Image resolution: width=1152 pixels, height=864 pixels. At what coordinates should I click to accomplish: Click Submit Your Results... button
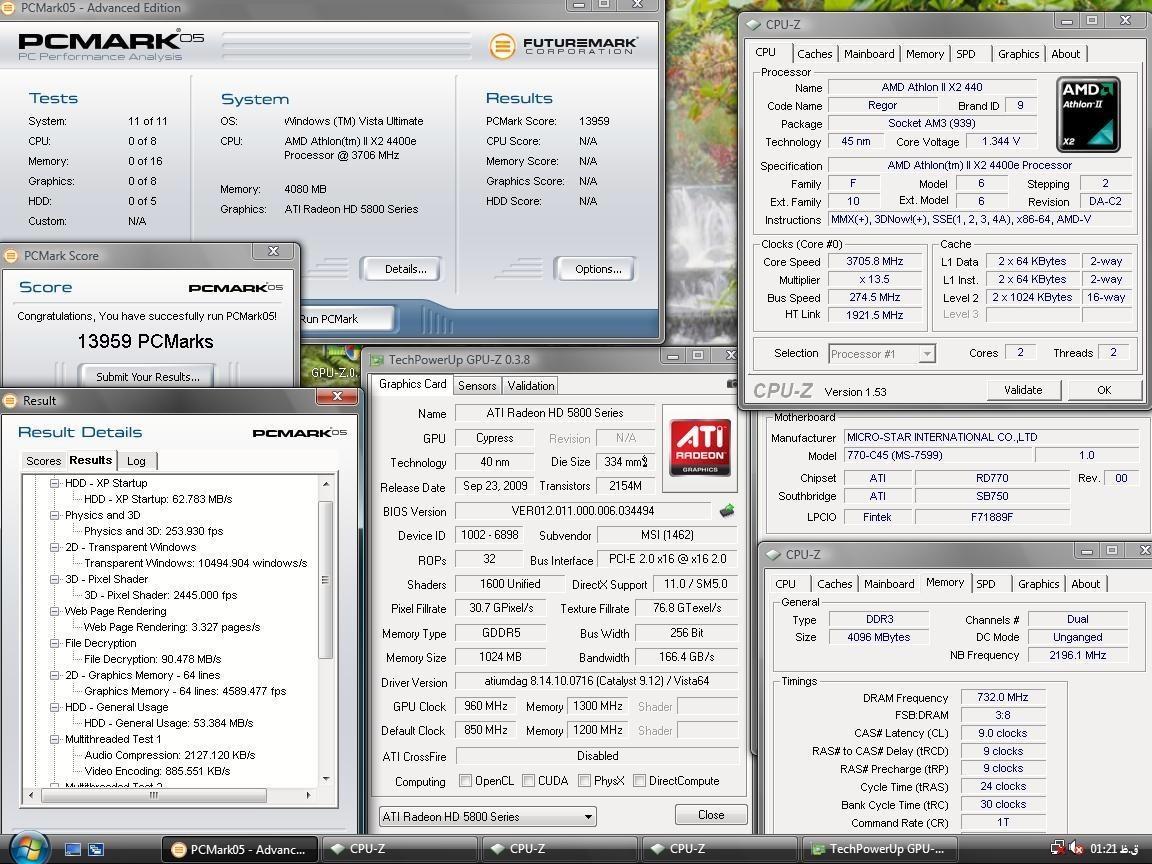pos(148,376)
